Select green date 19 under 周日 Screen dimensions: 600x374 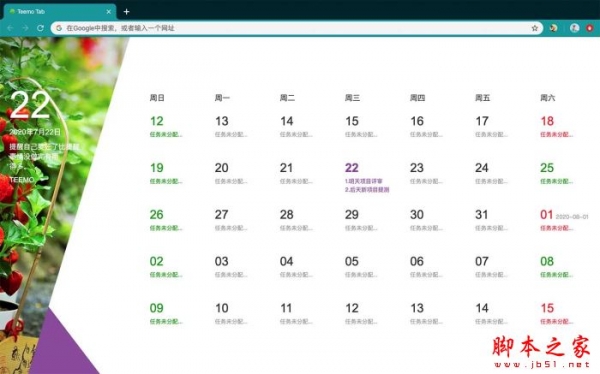tap(157, 168)
